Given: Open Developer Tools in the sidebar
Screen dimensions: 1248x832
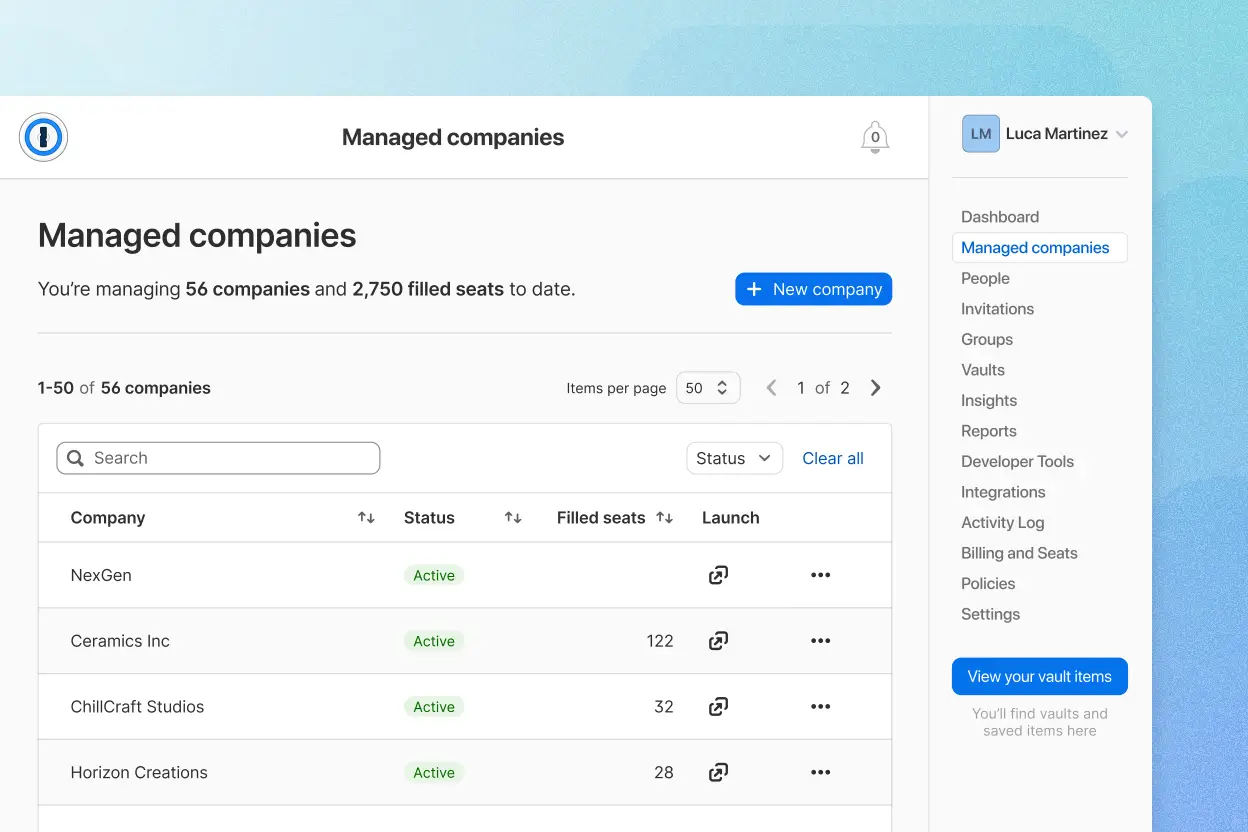Looking at the screenshot, I should [1017, 462].
